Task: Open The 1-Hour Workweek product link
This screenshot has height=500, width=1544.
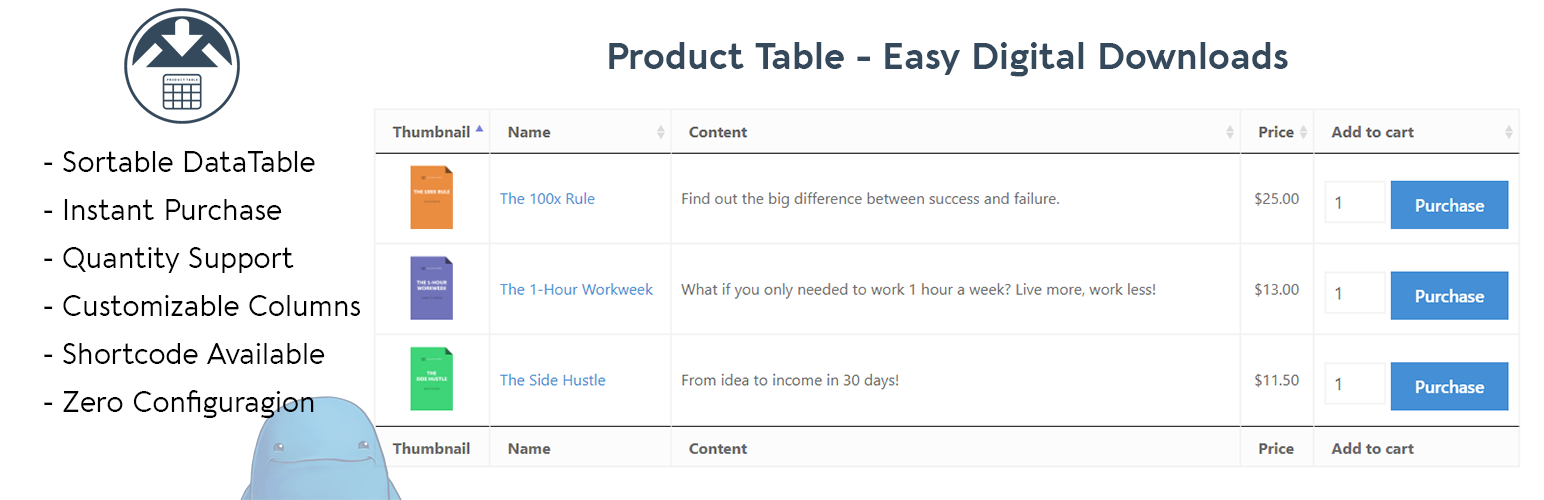Action: 576,290
